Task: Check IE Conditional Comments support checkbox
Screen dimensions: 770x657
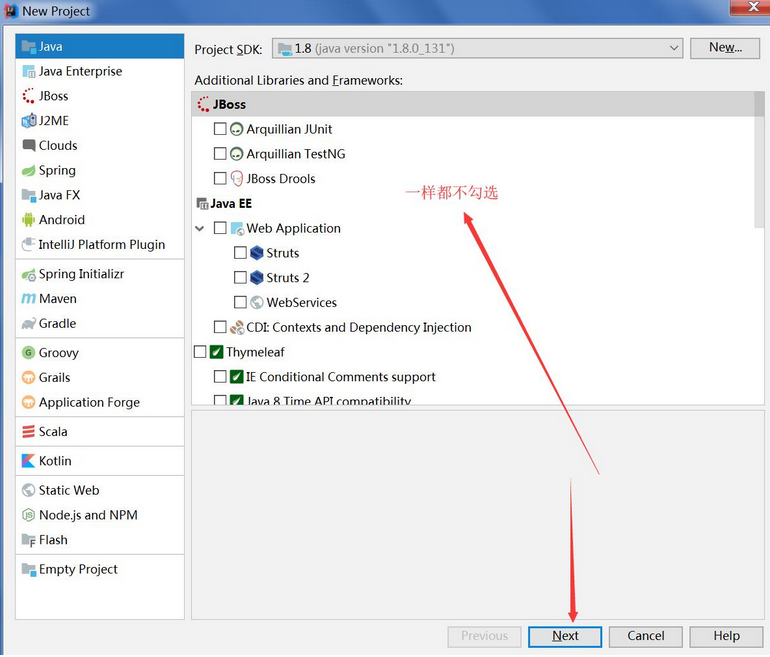Action: point(220,377)
